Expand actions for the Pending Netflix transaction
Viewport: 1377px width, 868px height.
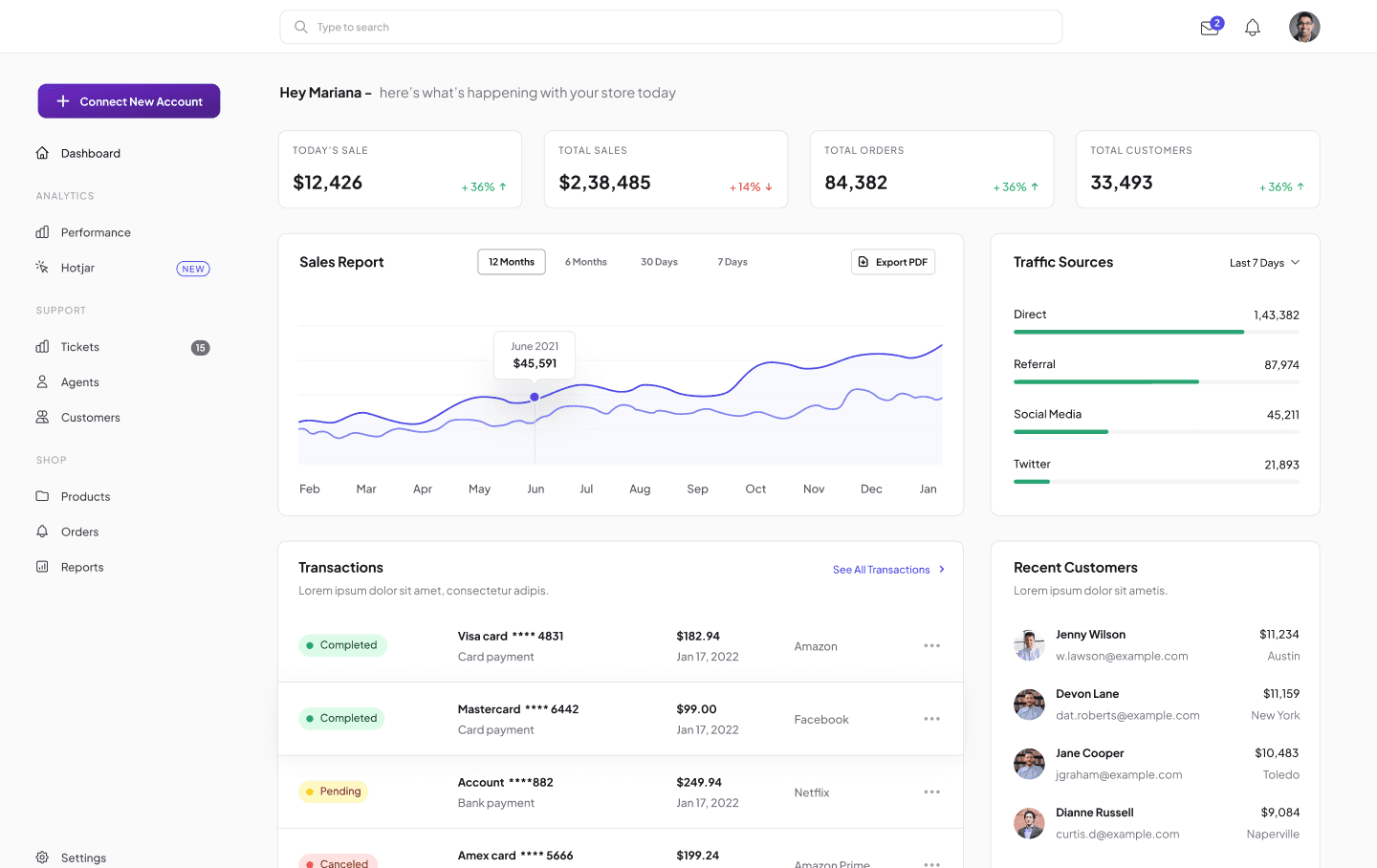tap(931, 792)
